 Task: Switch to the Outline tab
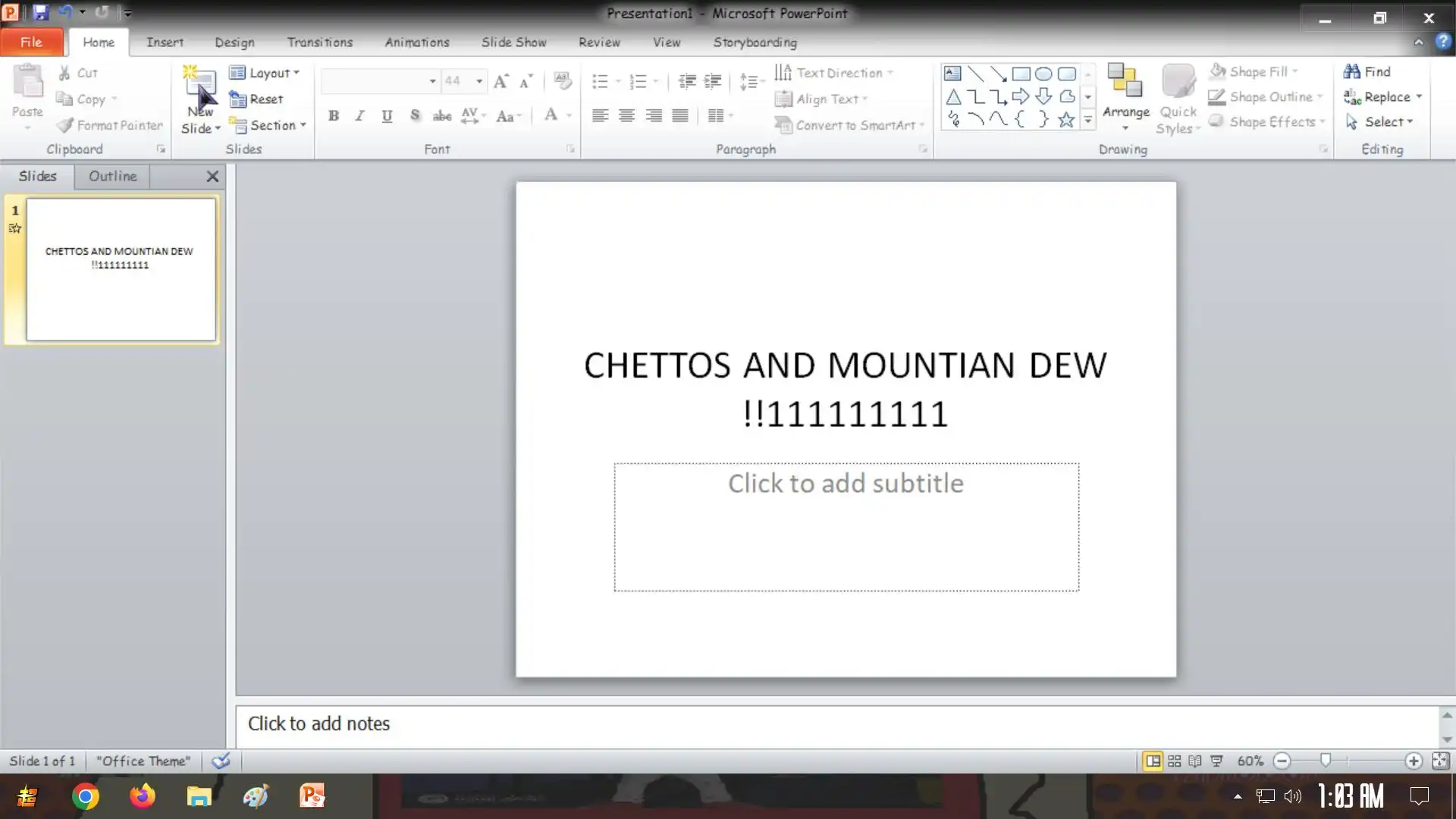pyautogui.click(x=112, y=176)
